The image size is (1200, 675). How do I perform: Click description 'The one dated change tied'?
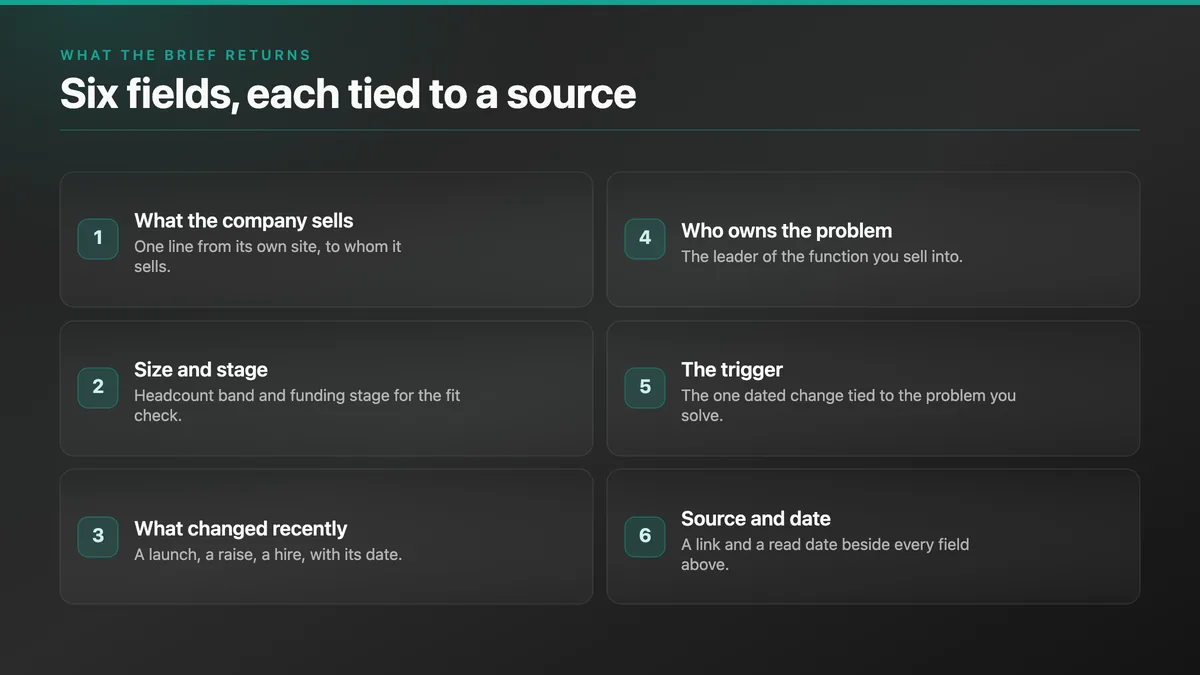click(848, 405)
